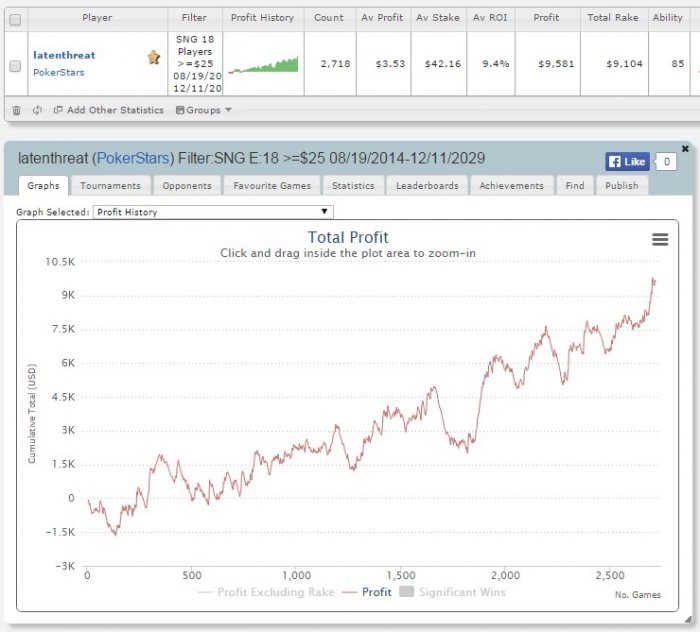Image resolution: width=700 pixels, height=632 pixels.
Task: Click the Facebook Like button
Action: (x=627, y=162)
